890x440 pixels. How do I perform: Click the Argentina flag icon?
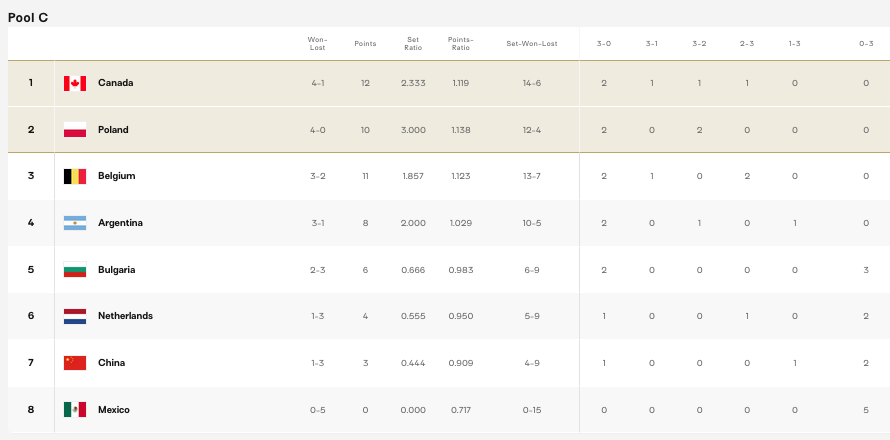coord(75,223)
